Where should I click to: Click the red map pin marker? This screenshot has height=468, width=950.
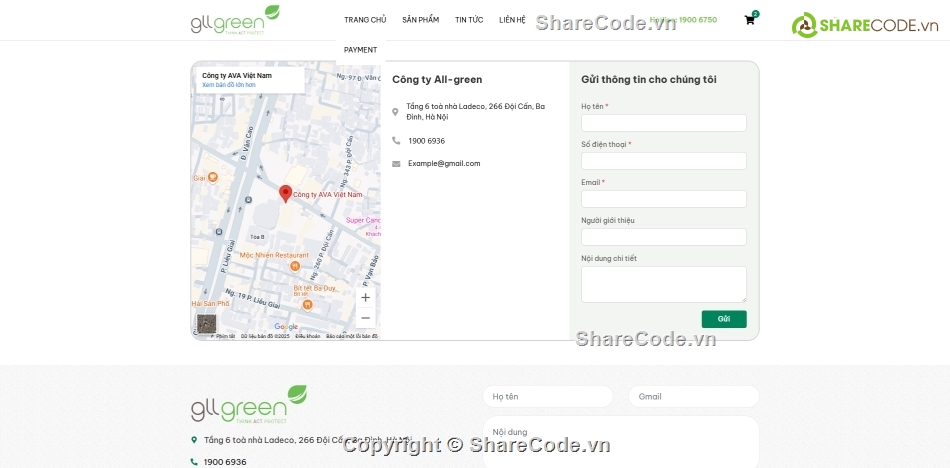(x=285, y=194)
